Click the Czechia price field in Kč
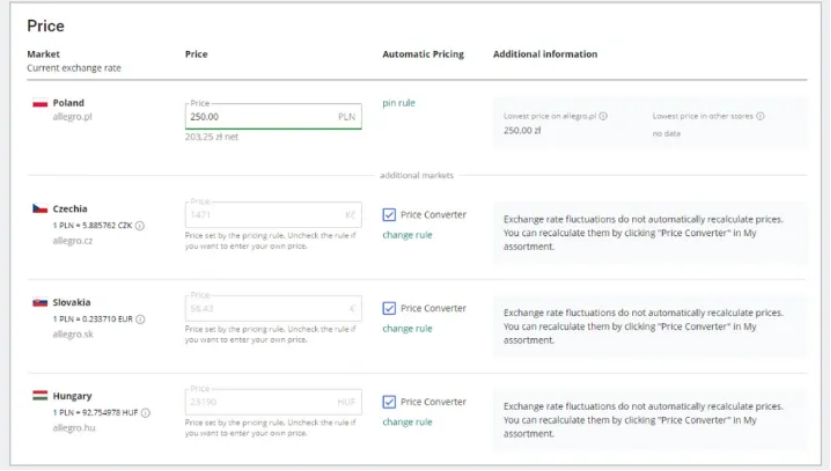 pyautogui.click(x=260, y=215)
